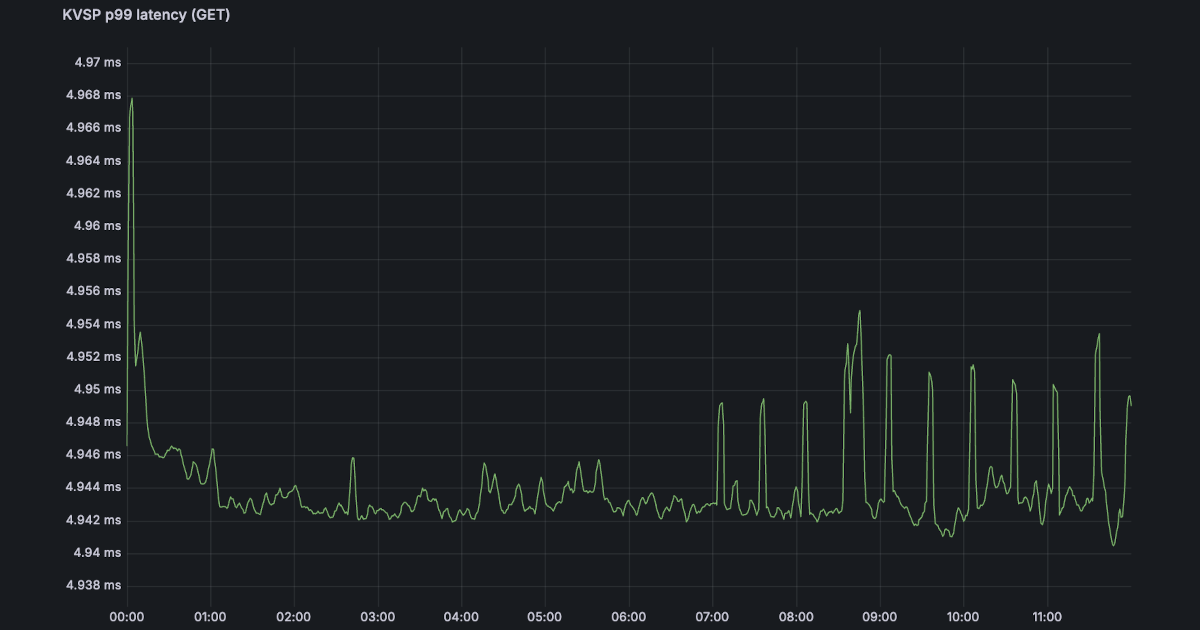Click the 10:00 time axis label

tap(963, 617)
